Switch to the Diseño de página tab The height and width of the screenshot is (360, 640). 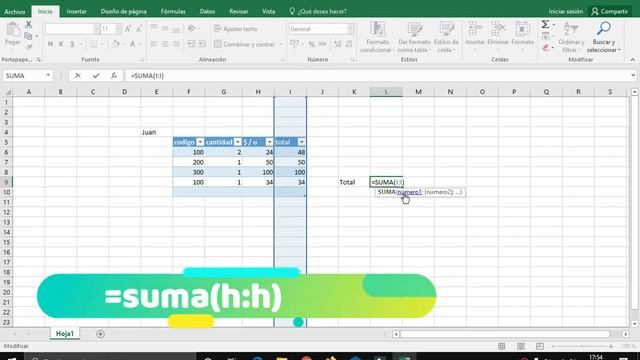coord(124,11)
